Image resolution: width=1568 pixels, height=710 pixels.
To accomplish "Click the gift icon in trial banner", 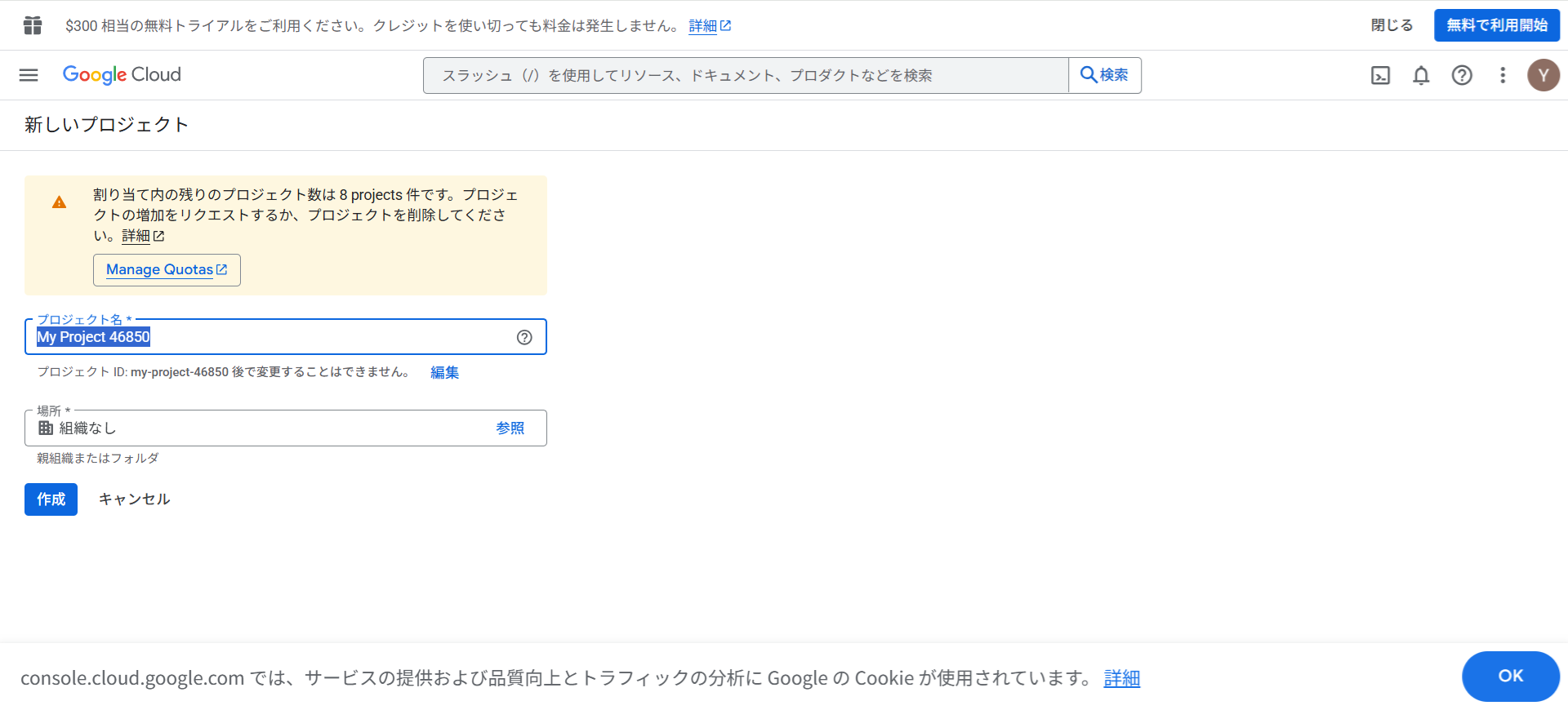I will coord(33,25).
